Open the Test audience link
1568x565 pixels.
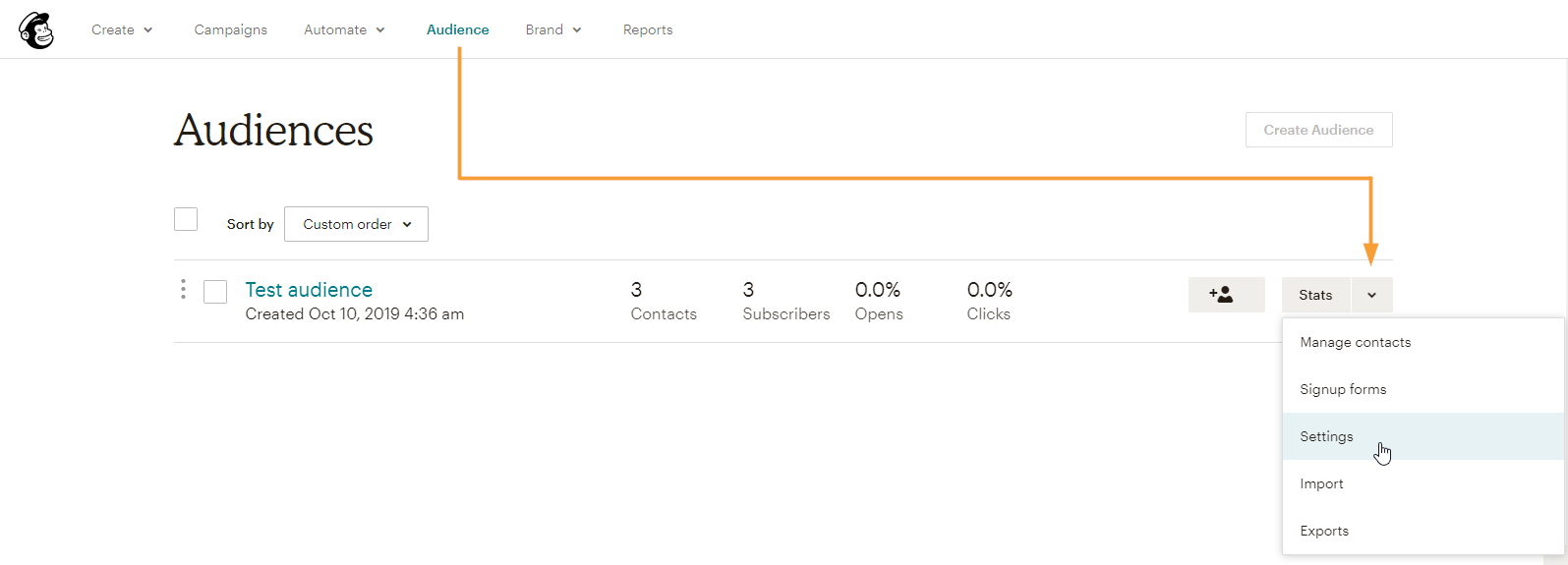point(309,290)
